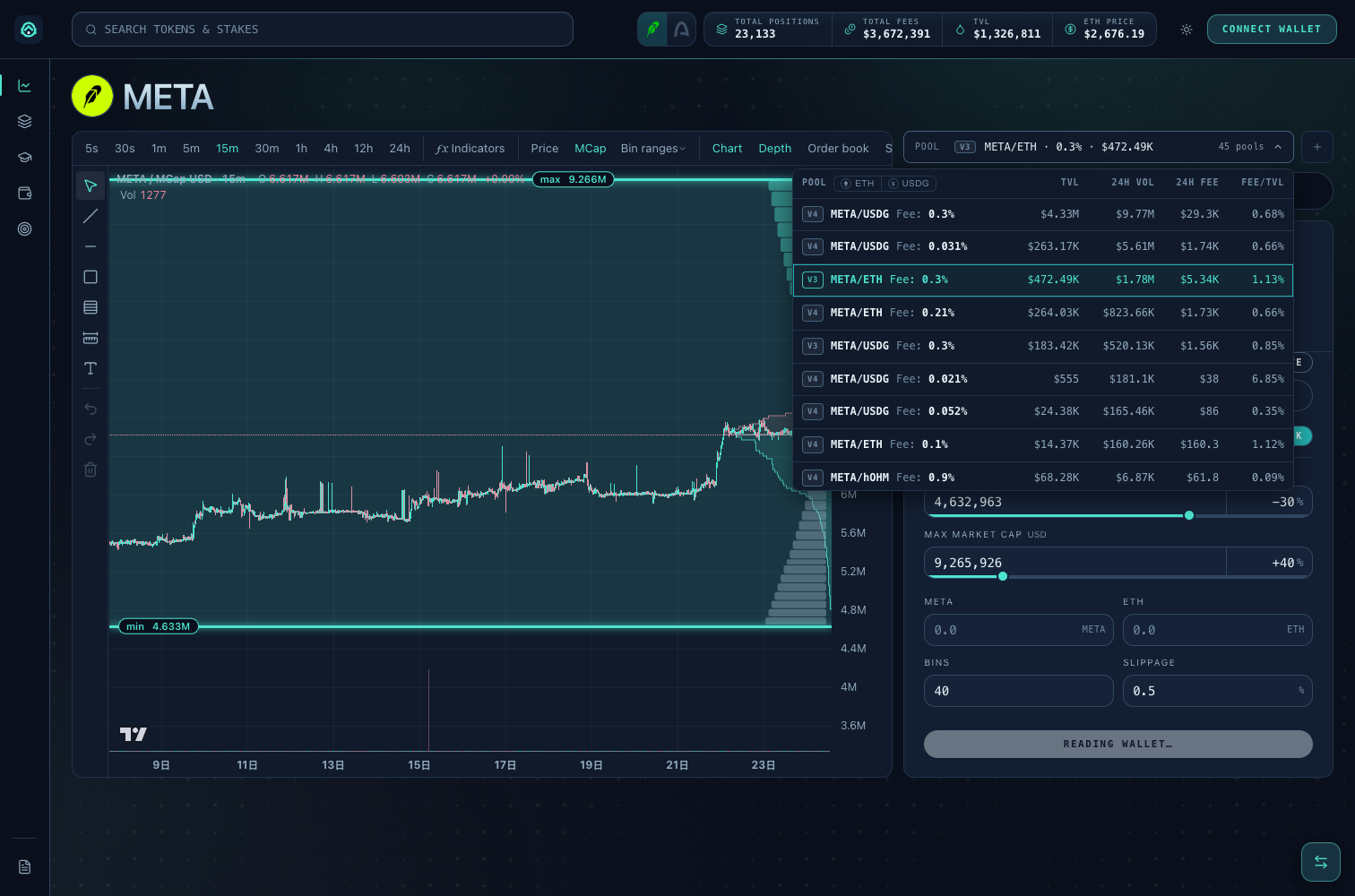This screenshot has width=1355, height=896.
Task: Toggle light/dark theme sun icon
Action: coord(1187,30)
